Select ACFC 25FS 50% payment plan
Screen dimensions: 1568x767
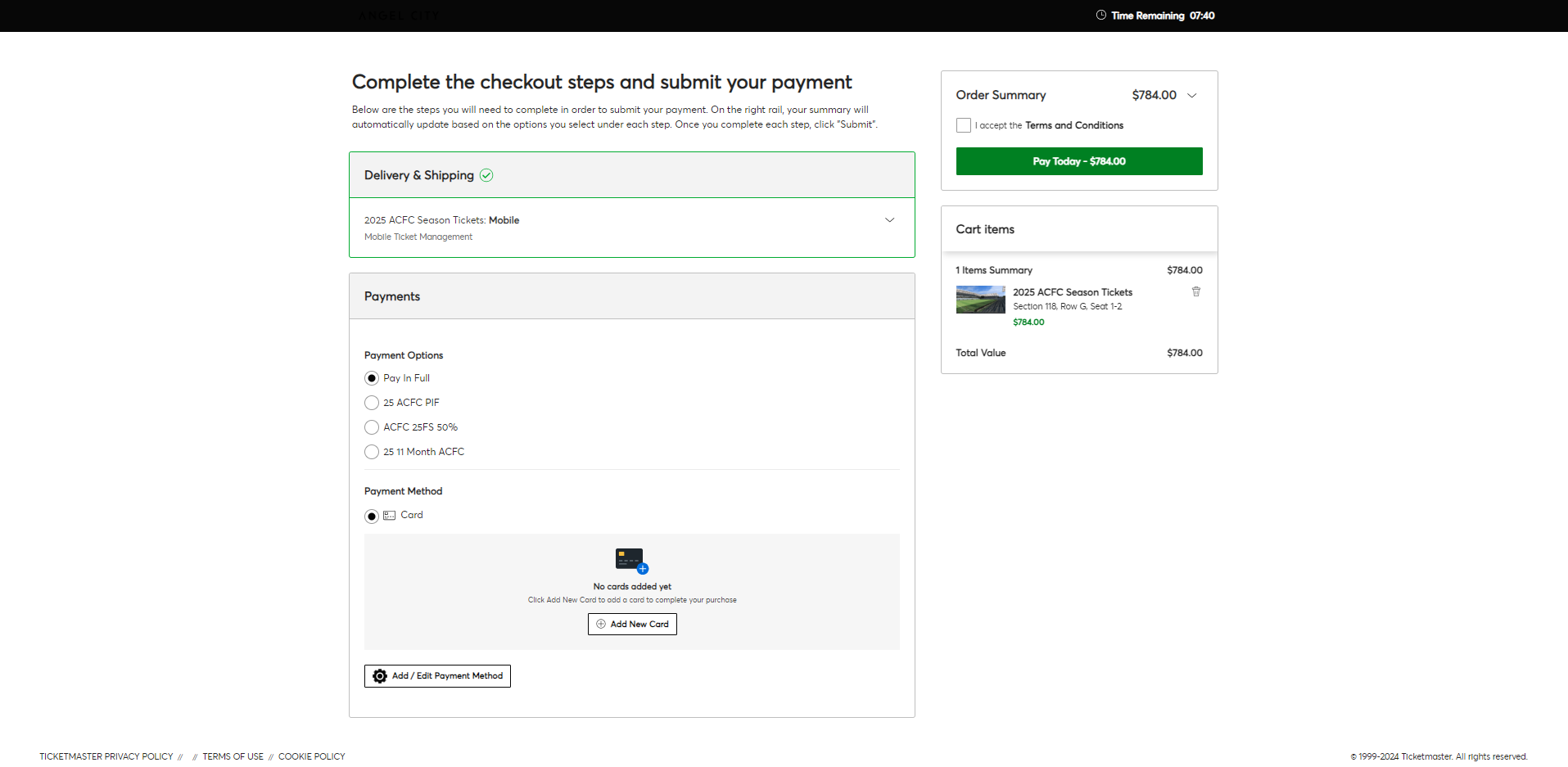[x=372, y=427]
